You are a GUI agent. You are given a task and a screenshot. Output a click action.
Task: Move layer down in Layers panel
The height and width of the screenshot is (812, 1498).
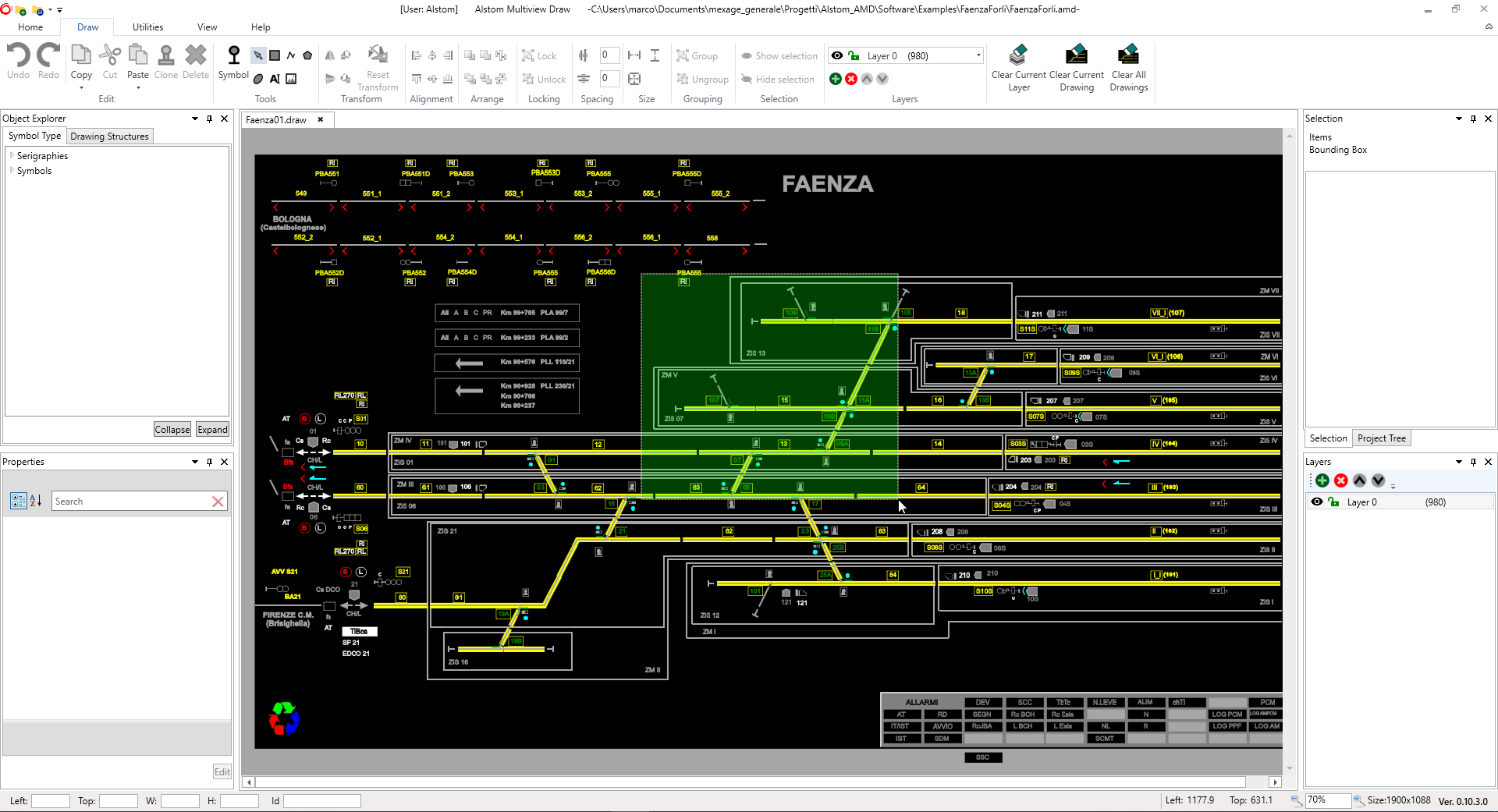1379,480
